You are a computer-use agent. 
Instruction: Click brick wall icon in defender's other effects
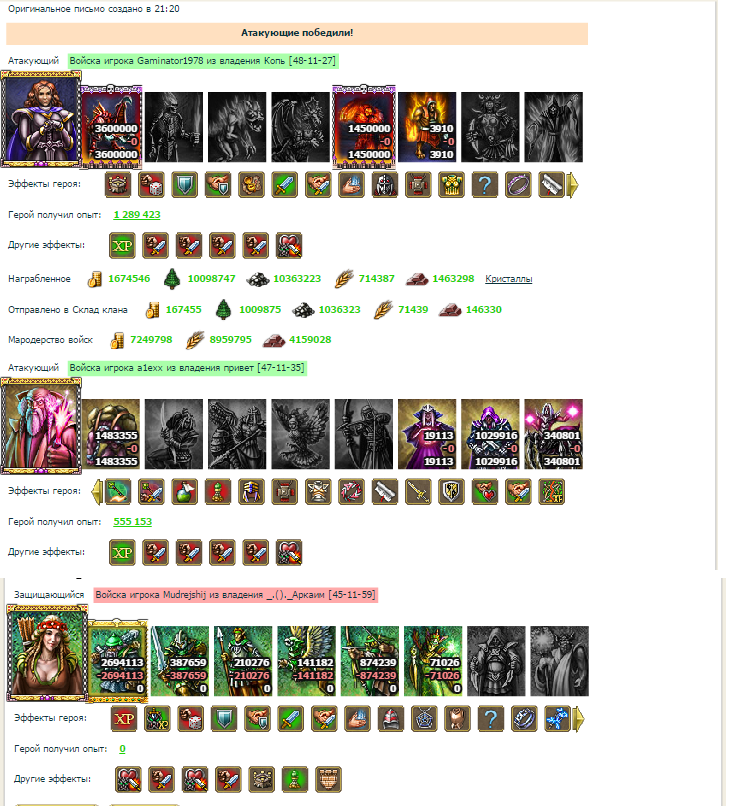(328, 780)
